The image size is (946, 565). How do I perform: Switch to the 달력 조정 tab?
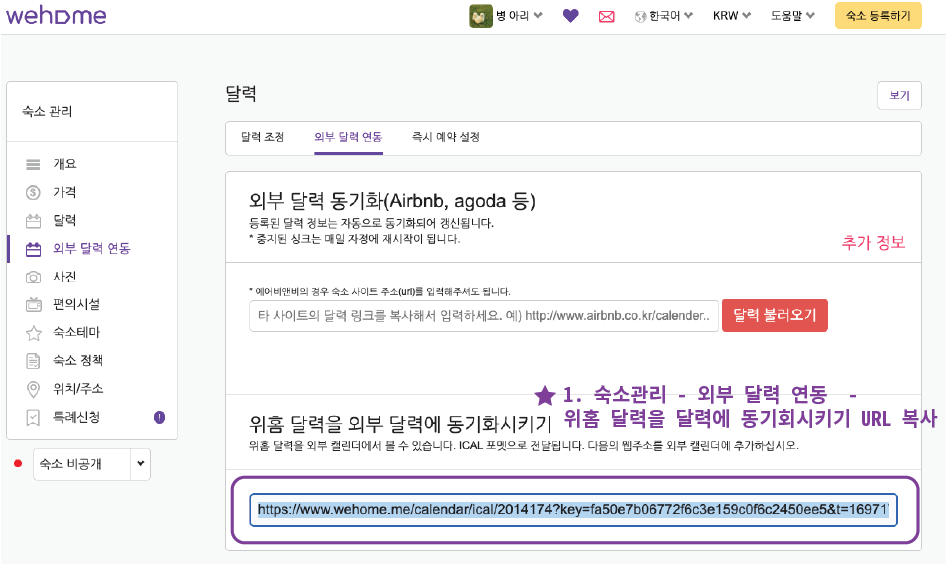click(x=262, y=137)
